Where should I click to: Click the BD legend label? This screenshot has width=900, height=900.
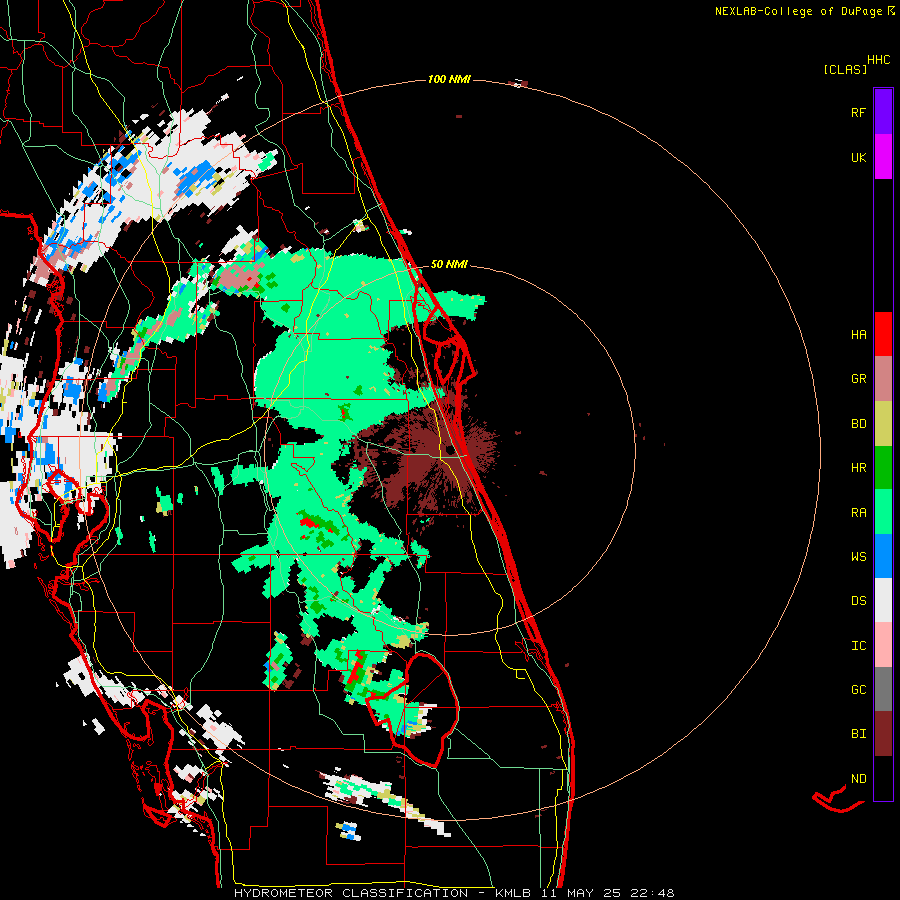click(858, 424)
